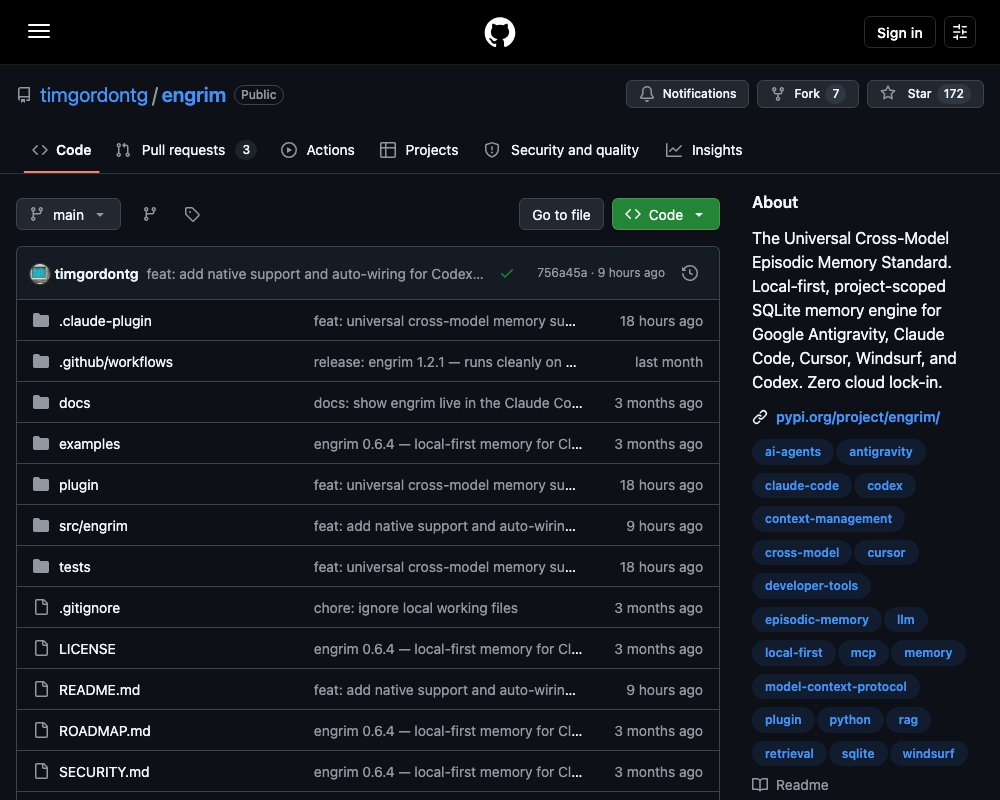Select the antigravity topic tag
Viewport: 1000px width, 800px height.
[880, 452]
